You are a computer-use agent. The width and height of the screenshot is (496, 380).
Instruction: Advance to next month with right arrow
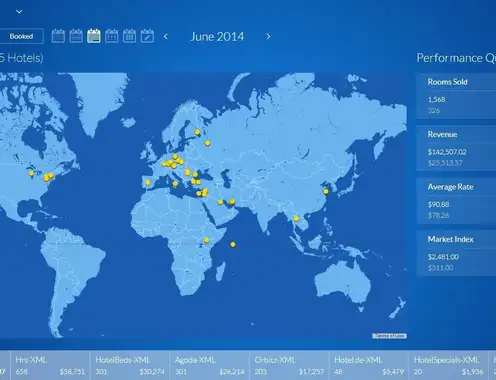[x=268, y=36]
